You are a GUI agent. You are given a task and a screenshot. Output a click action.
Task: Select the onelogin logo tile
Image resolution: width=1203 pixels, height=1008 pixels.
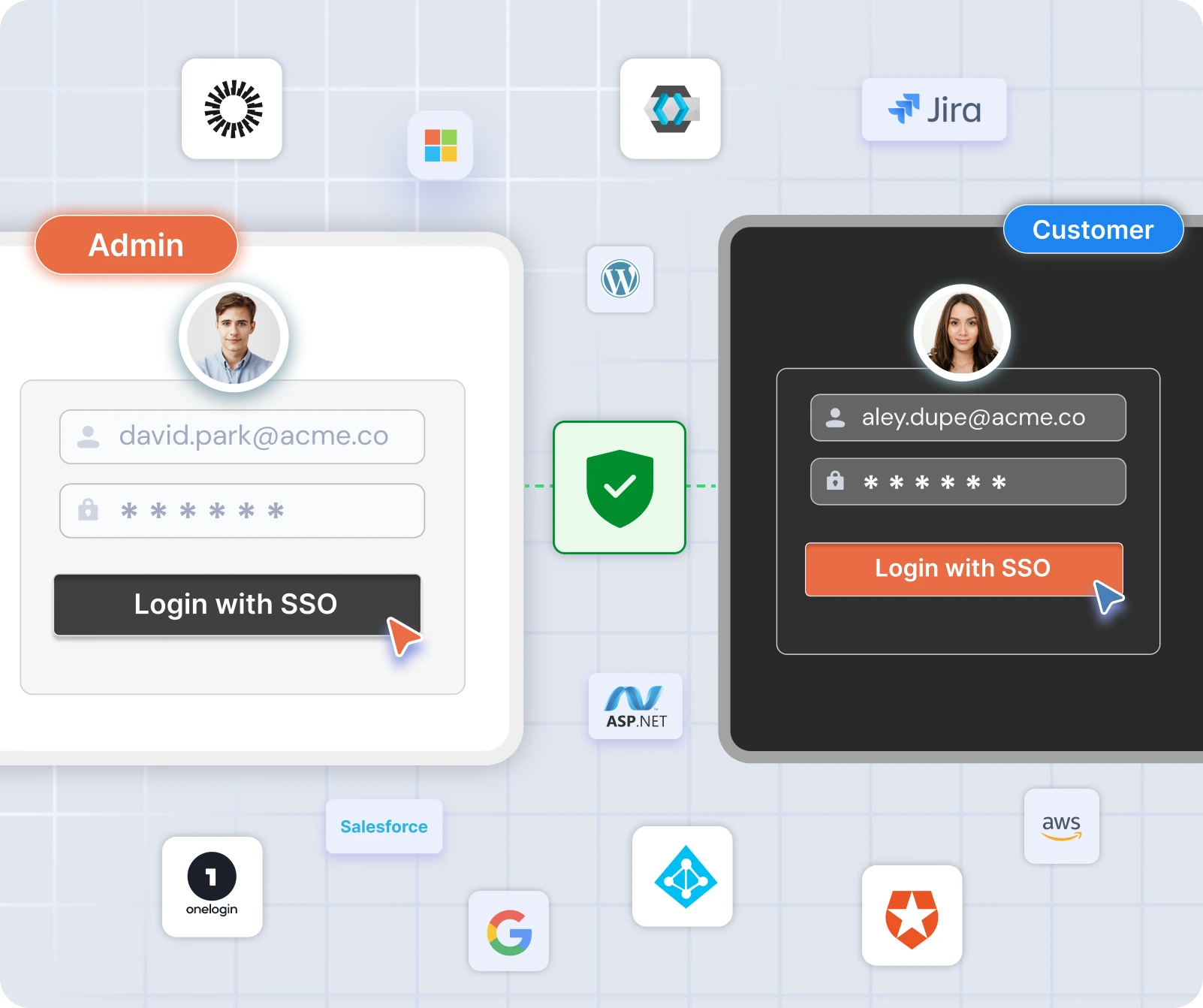[x=213, y=887]
